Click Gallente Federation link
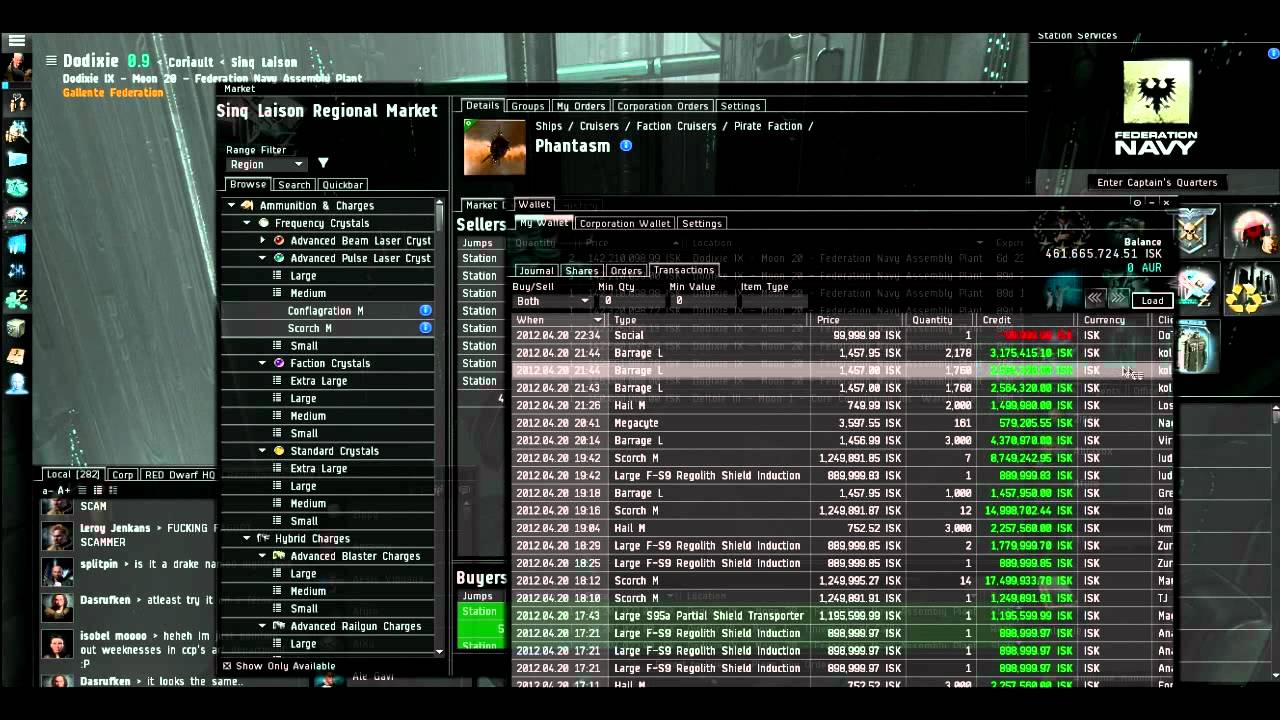 pyautogui.click(x=113, y=93)
